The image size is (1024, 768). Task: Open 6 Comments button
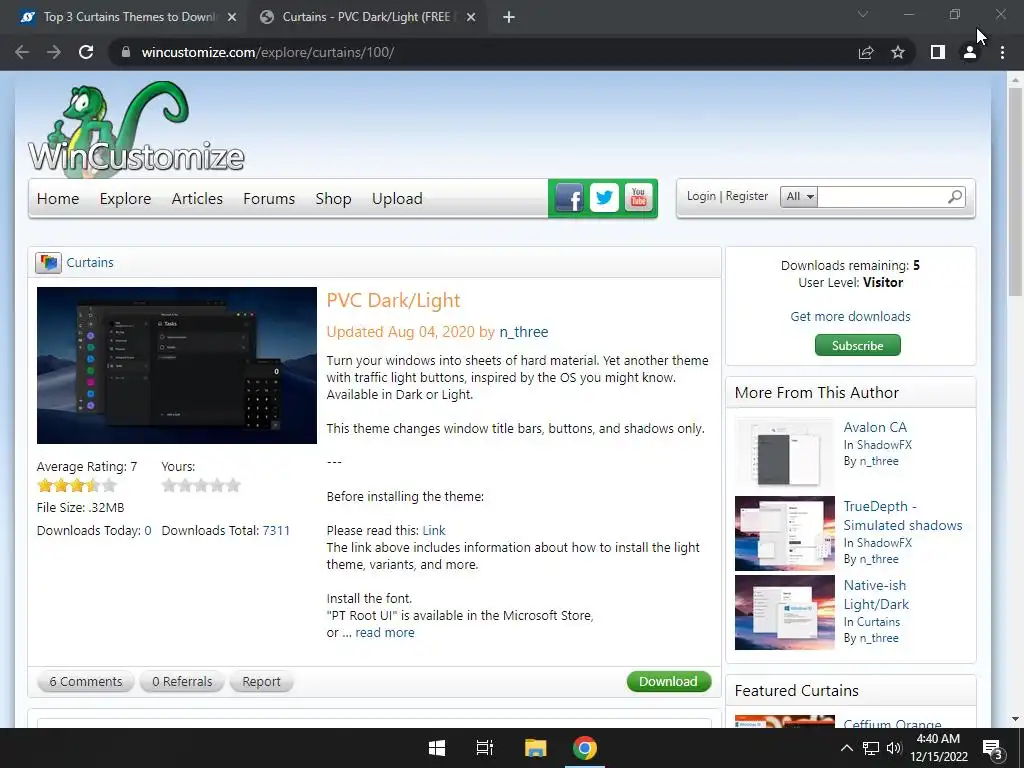(86, 681)
